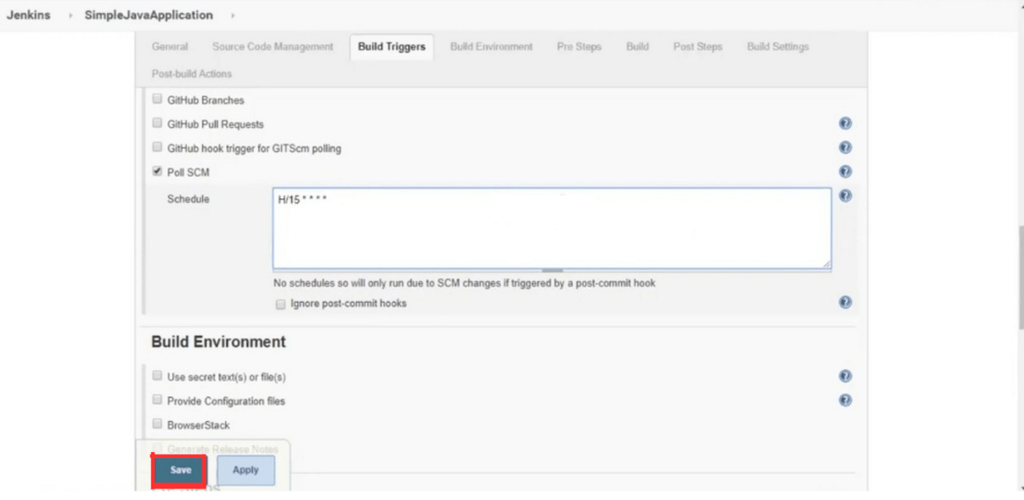Show help for Schedule field
Viewport: 1024px width, 500px height.
click(x=845, y=196)
